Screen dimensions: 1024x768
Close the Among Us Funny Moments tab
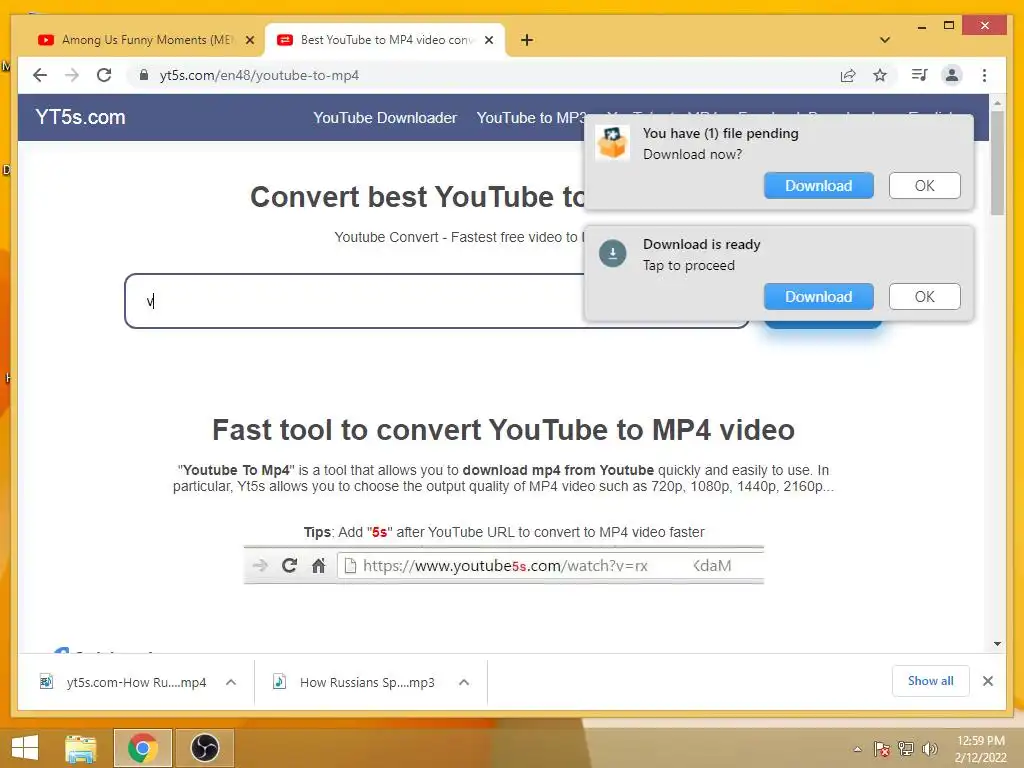[x=249, y=40]
